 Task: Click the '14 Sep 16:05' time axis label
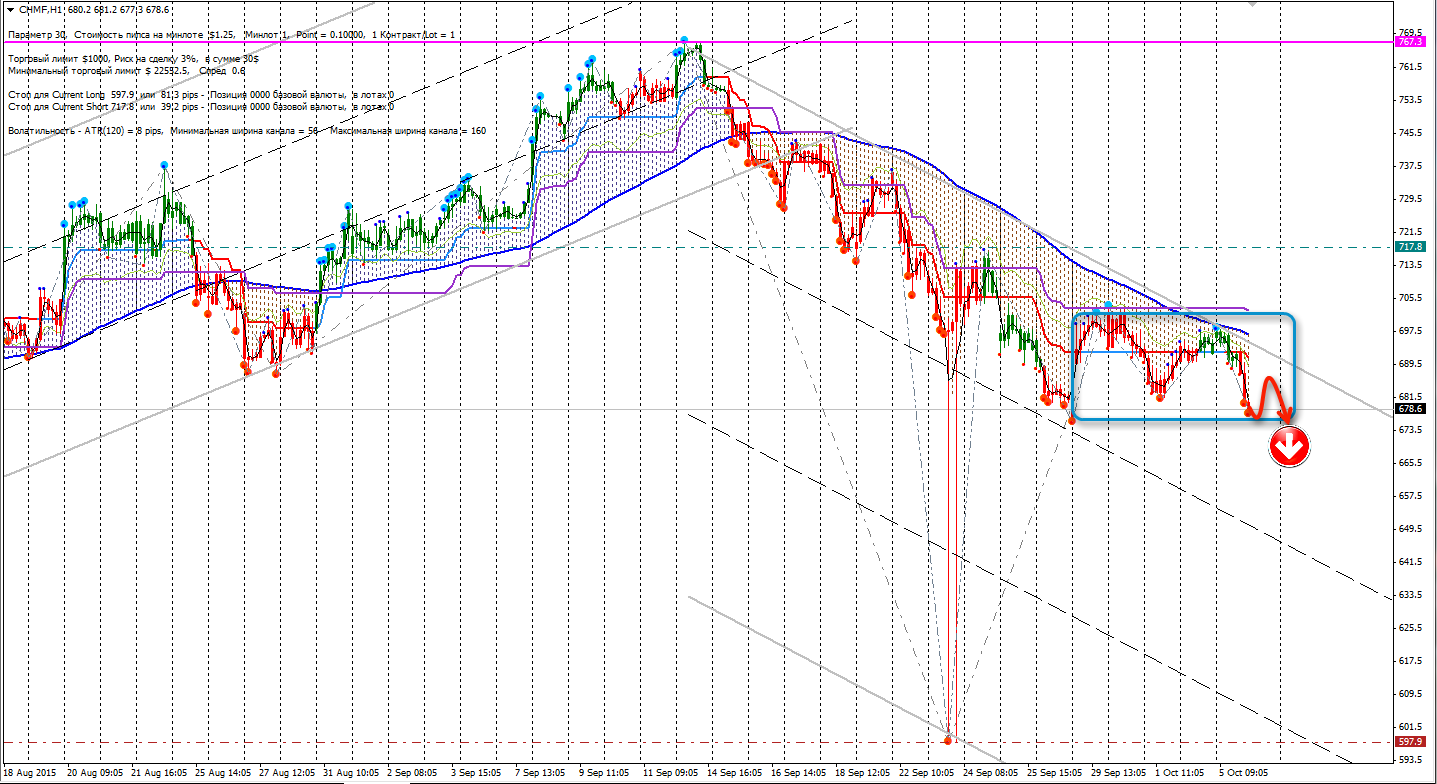click(736, 773)
